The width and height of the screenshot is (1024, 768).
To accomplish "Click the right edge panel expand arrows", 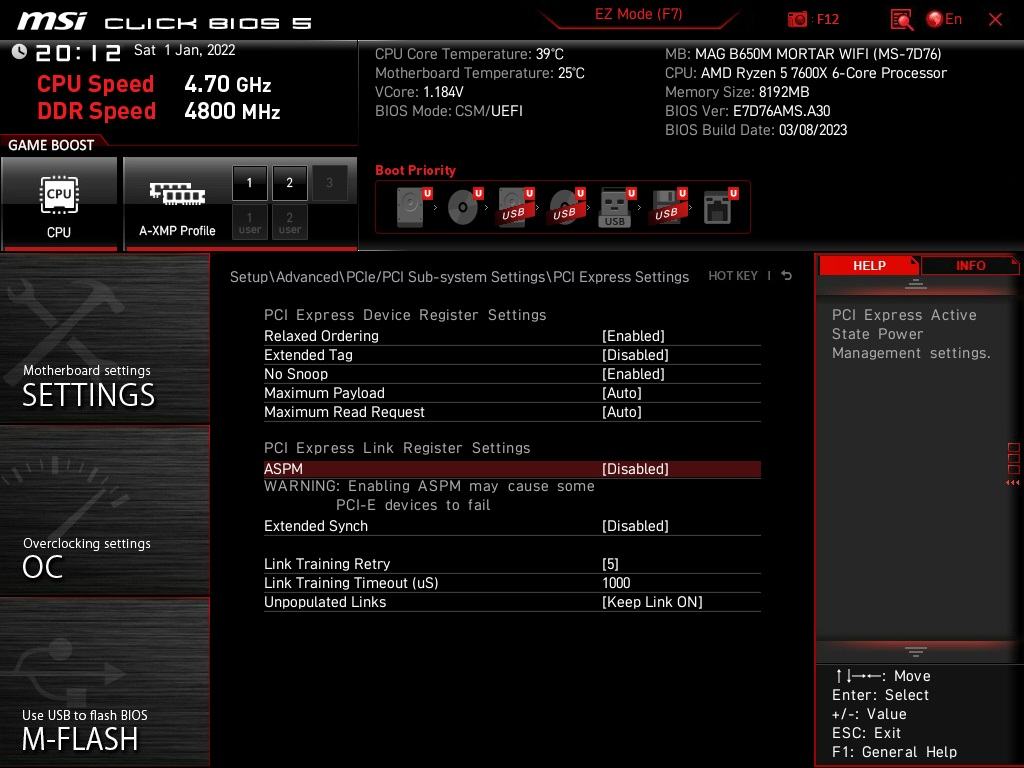I will pos(1013,483).
